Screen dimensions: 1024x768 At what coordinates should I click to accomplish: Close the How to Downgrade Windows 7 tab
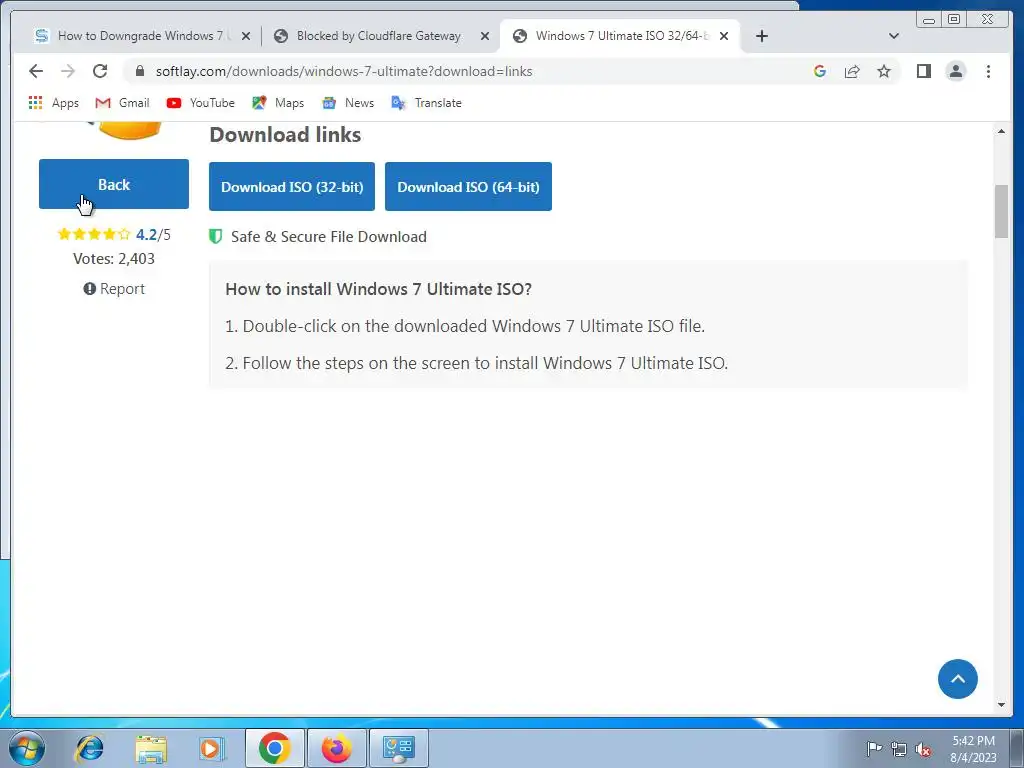246,37
